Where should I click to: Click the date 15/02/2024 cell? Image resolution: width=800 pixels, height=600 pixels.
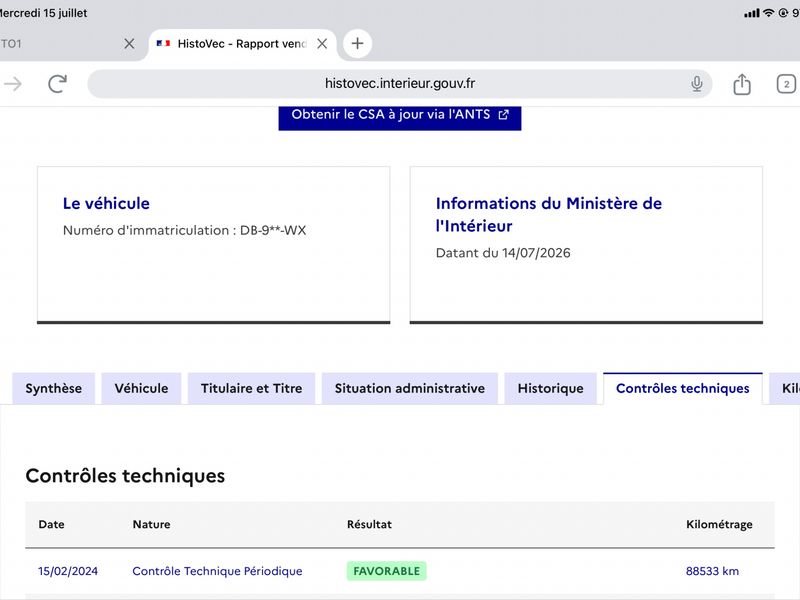68,571
